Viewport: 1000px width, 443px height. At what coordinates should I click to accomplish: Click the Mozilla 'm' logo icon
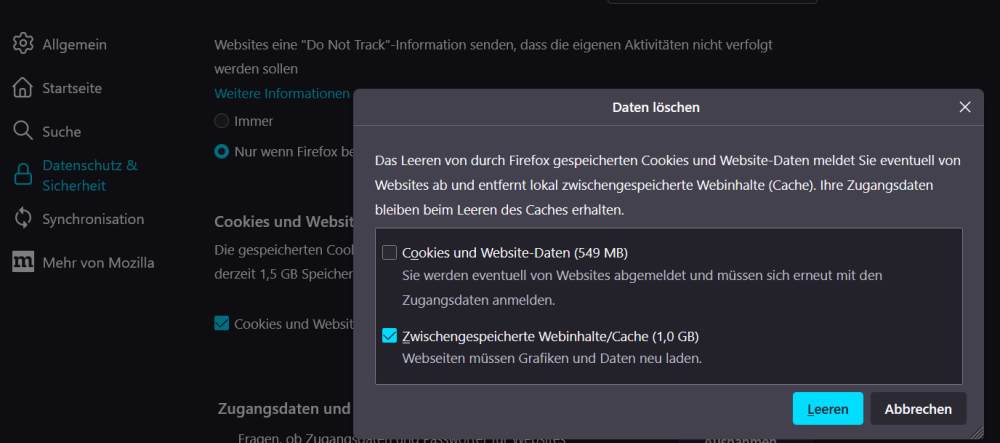tap(23, 263)
